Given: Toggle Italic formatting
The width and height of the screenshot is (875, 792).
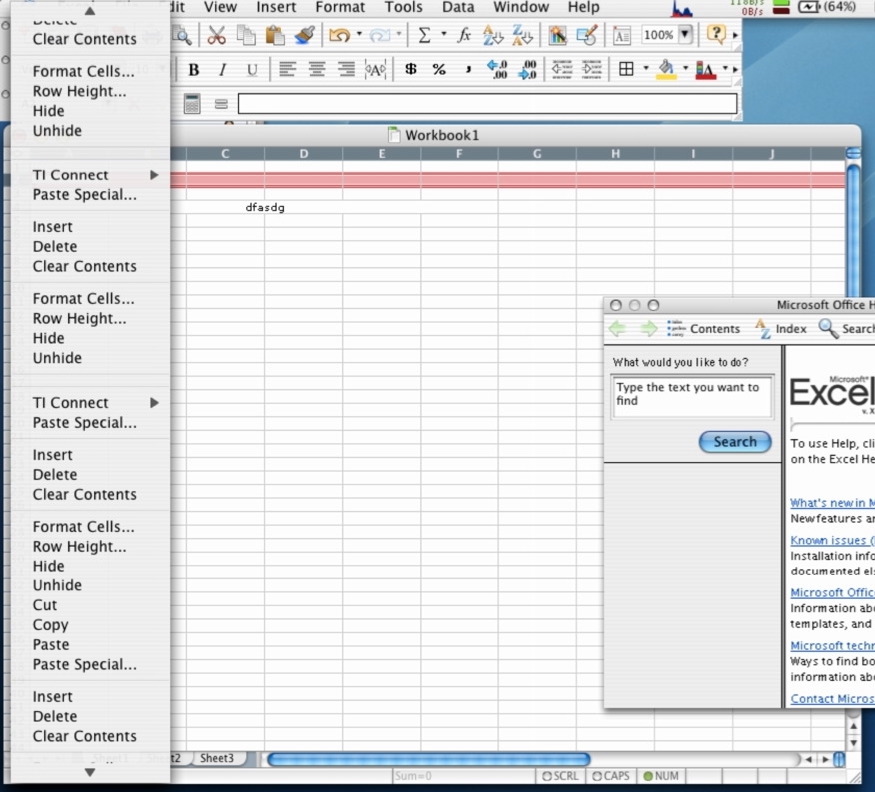Looking at the screenshot, I should coord(222,70).
